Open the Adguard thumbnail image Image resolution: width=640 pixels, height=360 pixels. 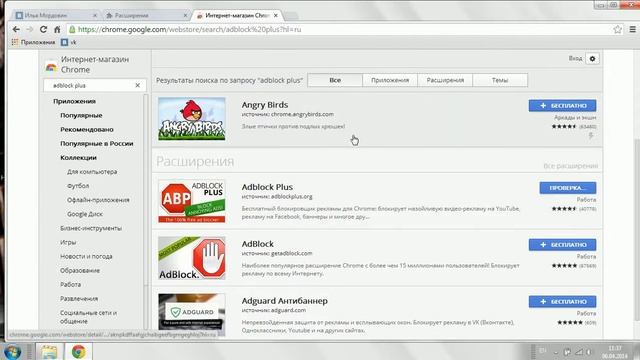[x=192, y=315]
